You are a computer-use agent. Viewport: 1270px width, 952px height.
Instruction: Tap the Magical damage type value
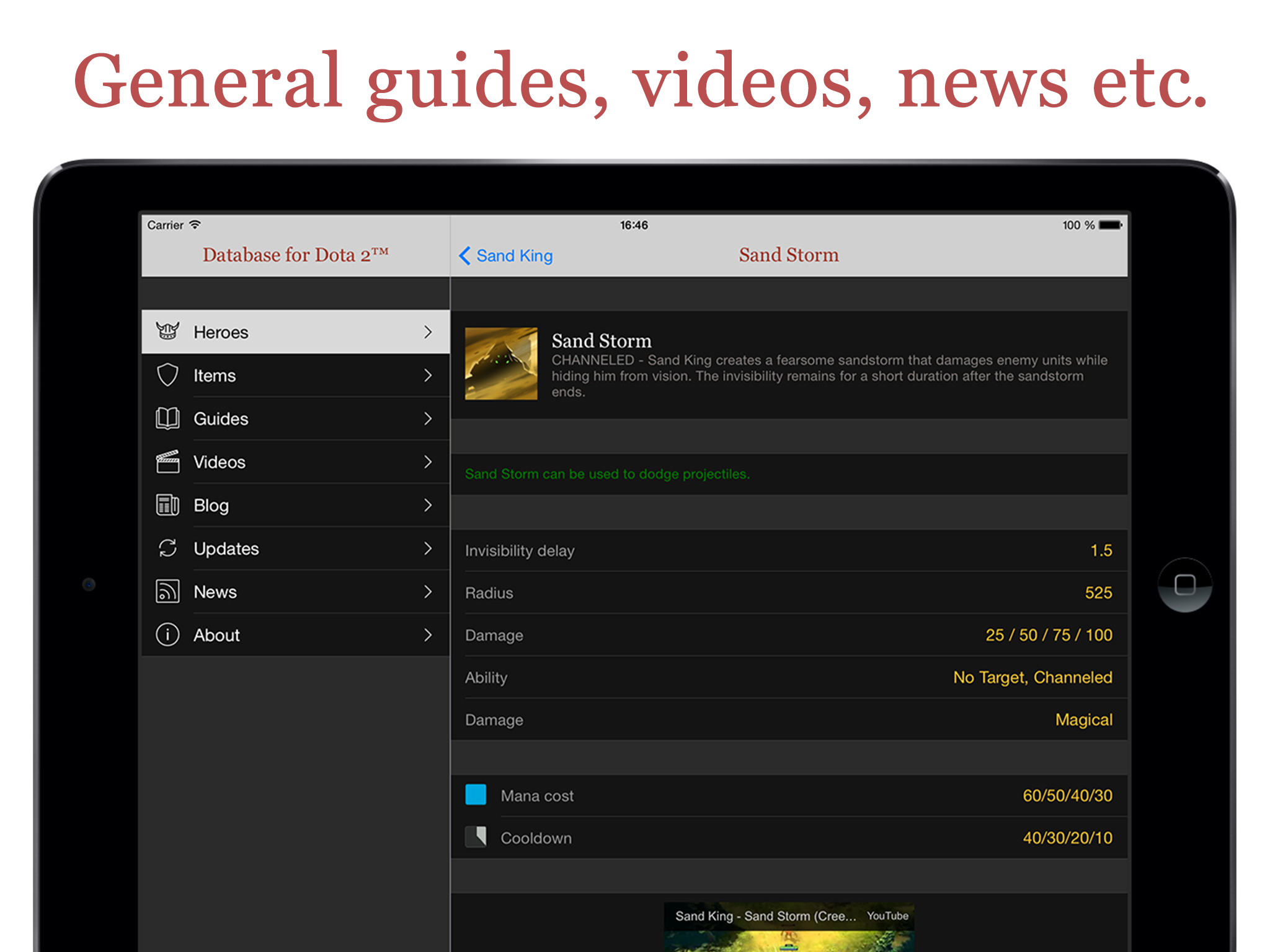tap(1084, 720)
